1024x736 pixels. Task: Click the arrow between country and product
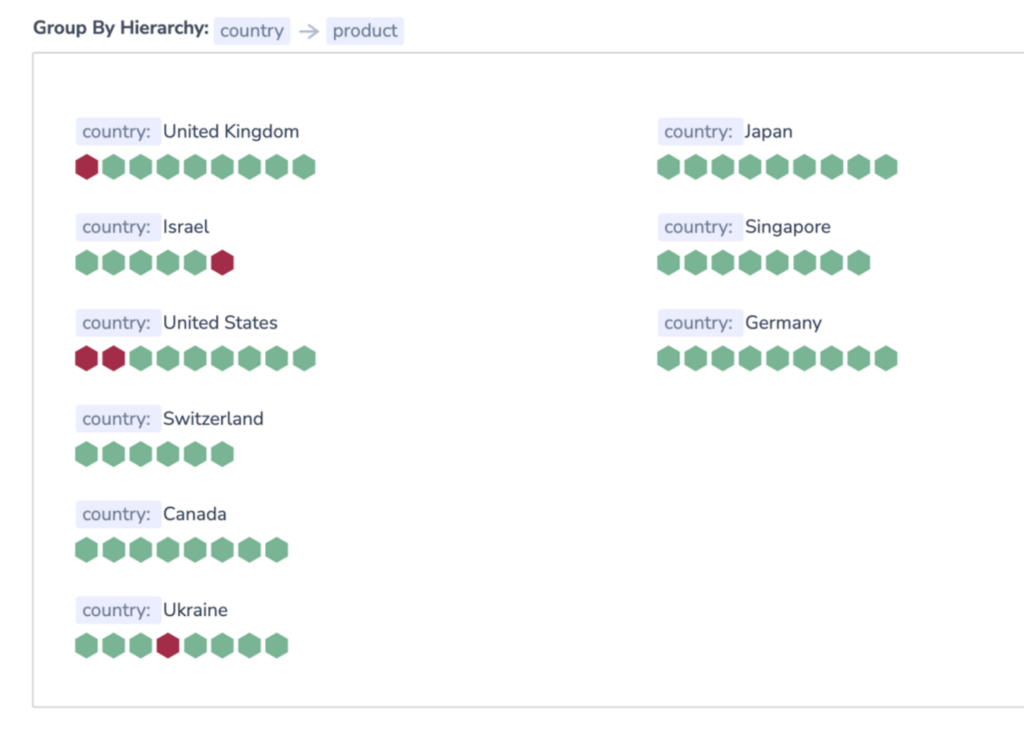(309, 31)
